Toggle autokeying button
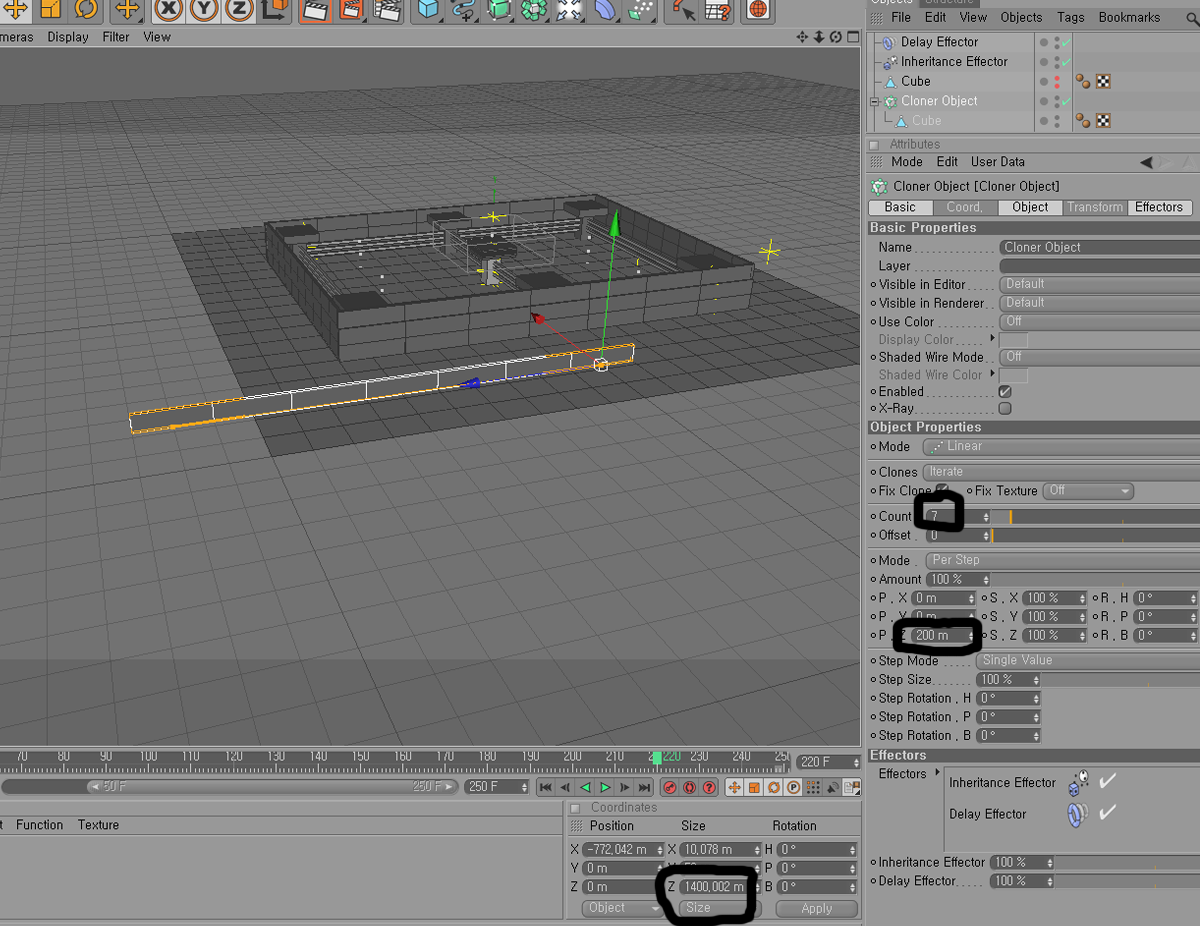Screen dimensions: 1200x926 click(x=690, y=788)
